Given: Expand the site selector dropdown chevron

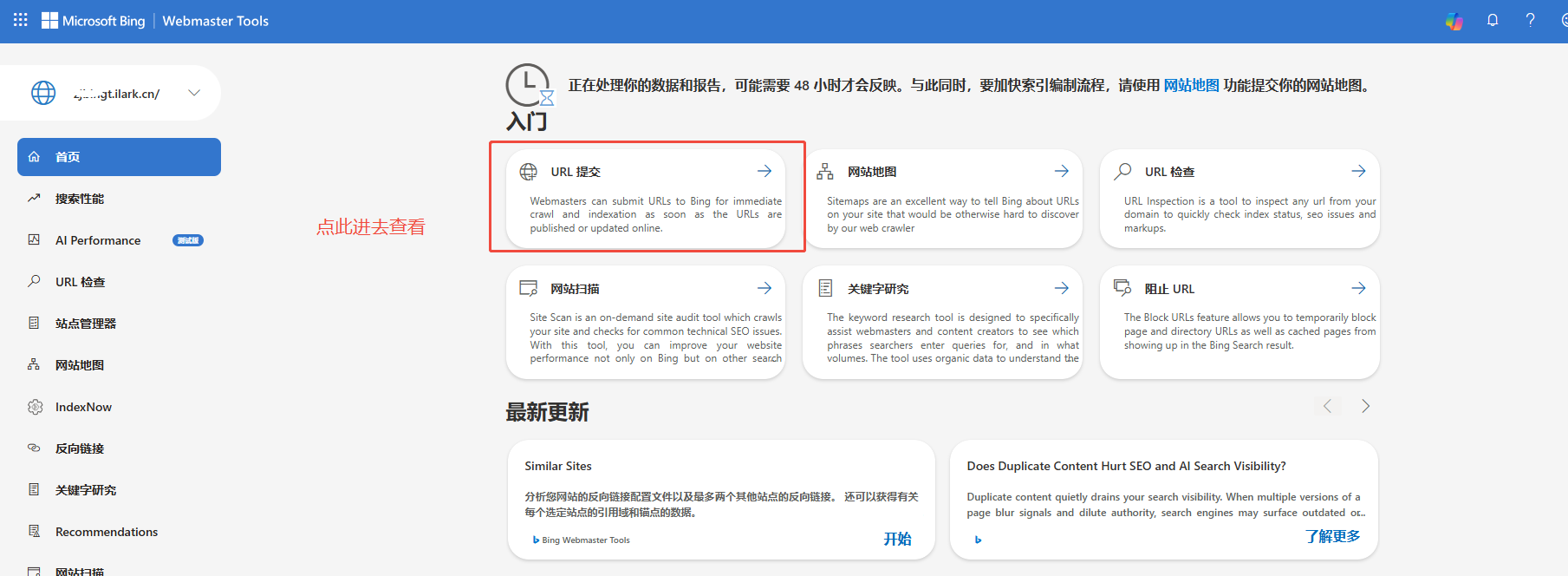Looking at the screenshot, I should coord(194,93).
